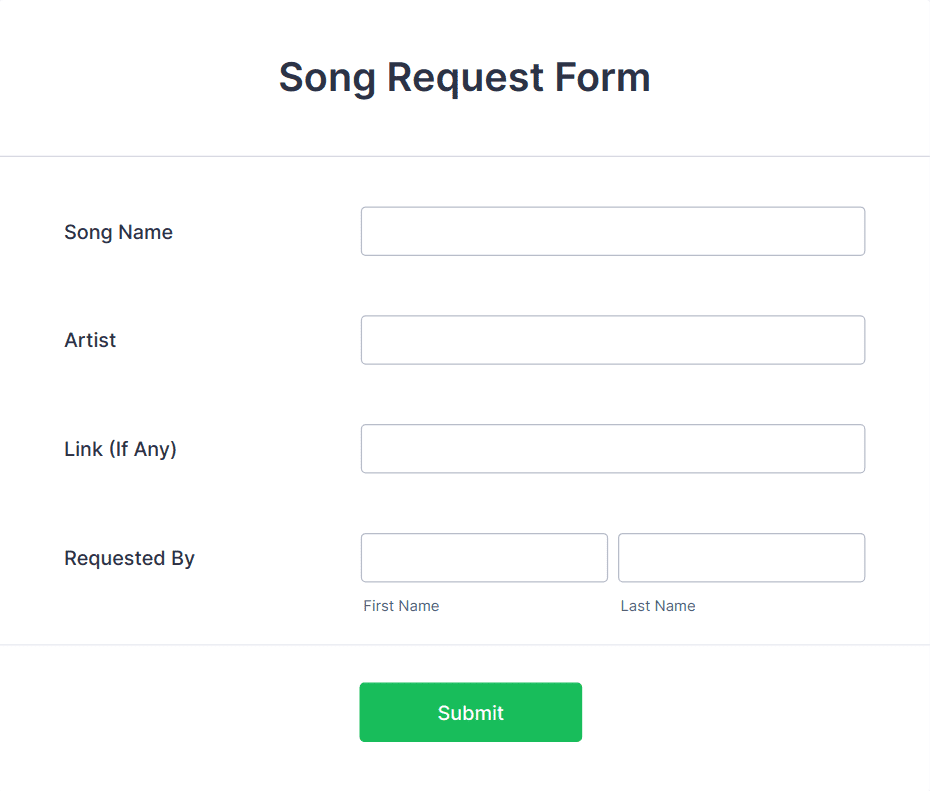930x791 pixels.
Task: Click the field beside Link (If Any)
Action: (612, 448)
